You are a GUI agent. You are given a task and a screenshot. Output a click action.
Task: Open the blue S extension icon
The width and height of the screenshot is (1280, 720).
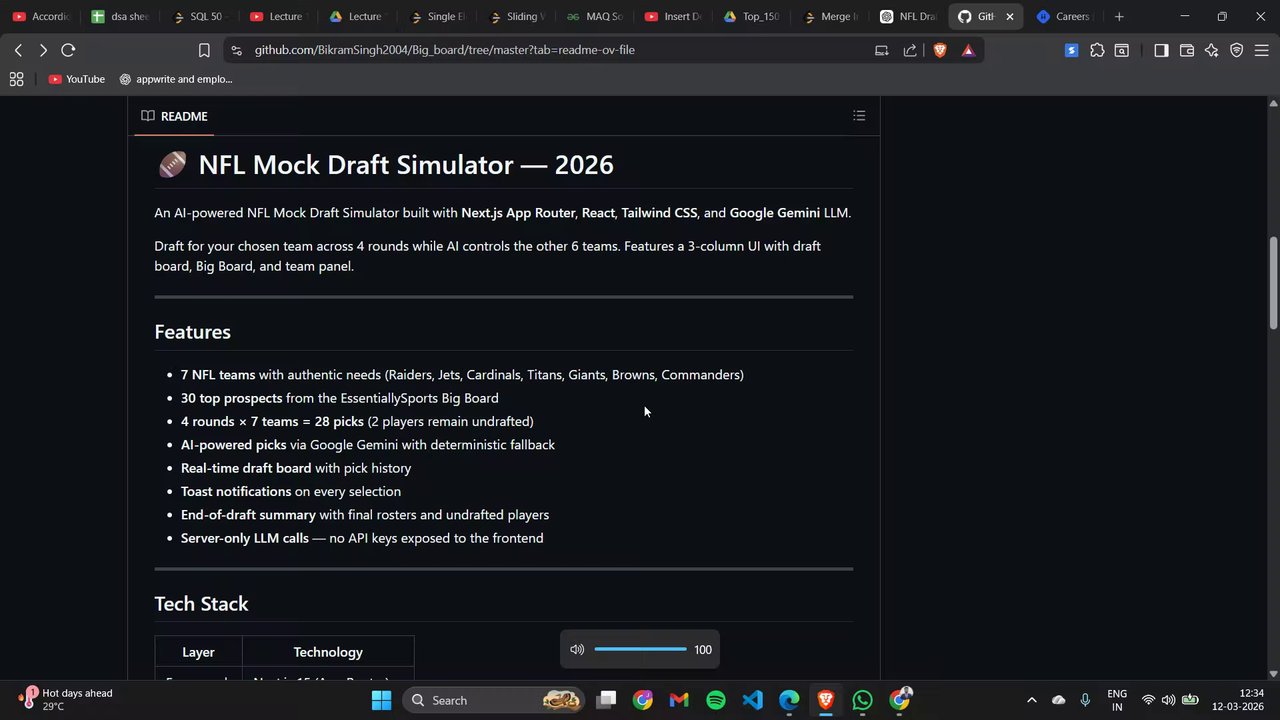pos(1072,50)
